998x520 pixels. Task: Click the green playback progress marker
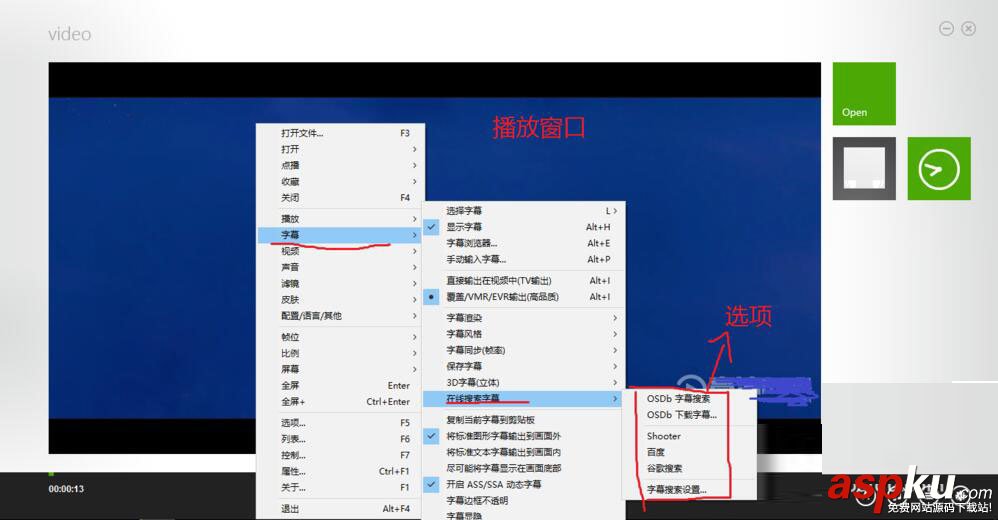click(51, 474)
